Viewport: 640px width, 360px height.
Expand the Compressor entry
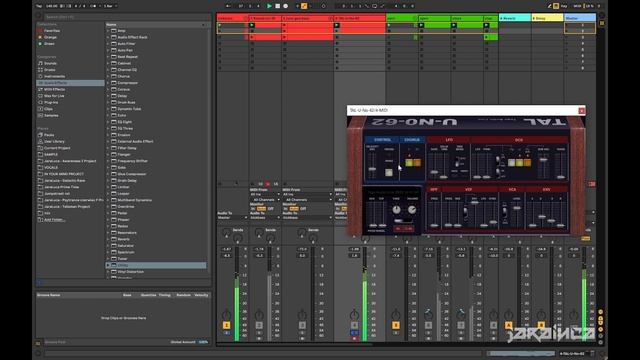[108, 83]
